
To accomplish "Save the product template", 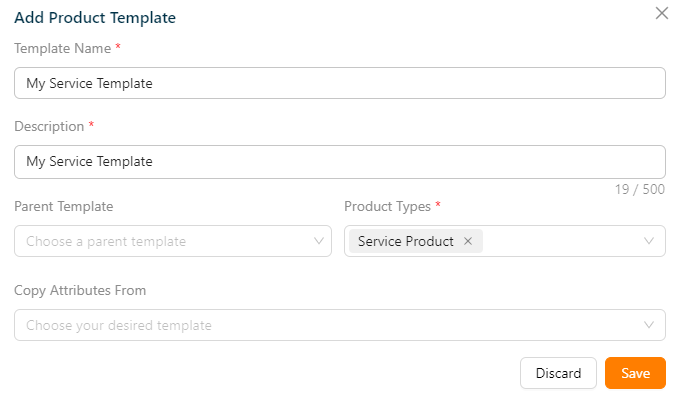I will [635, 373].
